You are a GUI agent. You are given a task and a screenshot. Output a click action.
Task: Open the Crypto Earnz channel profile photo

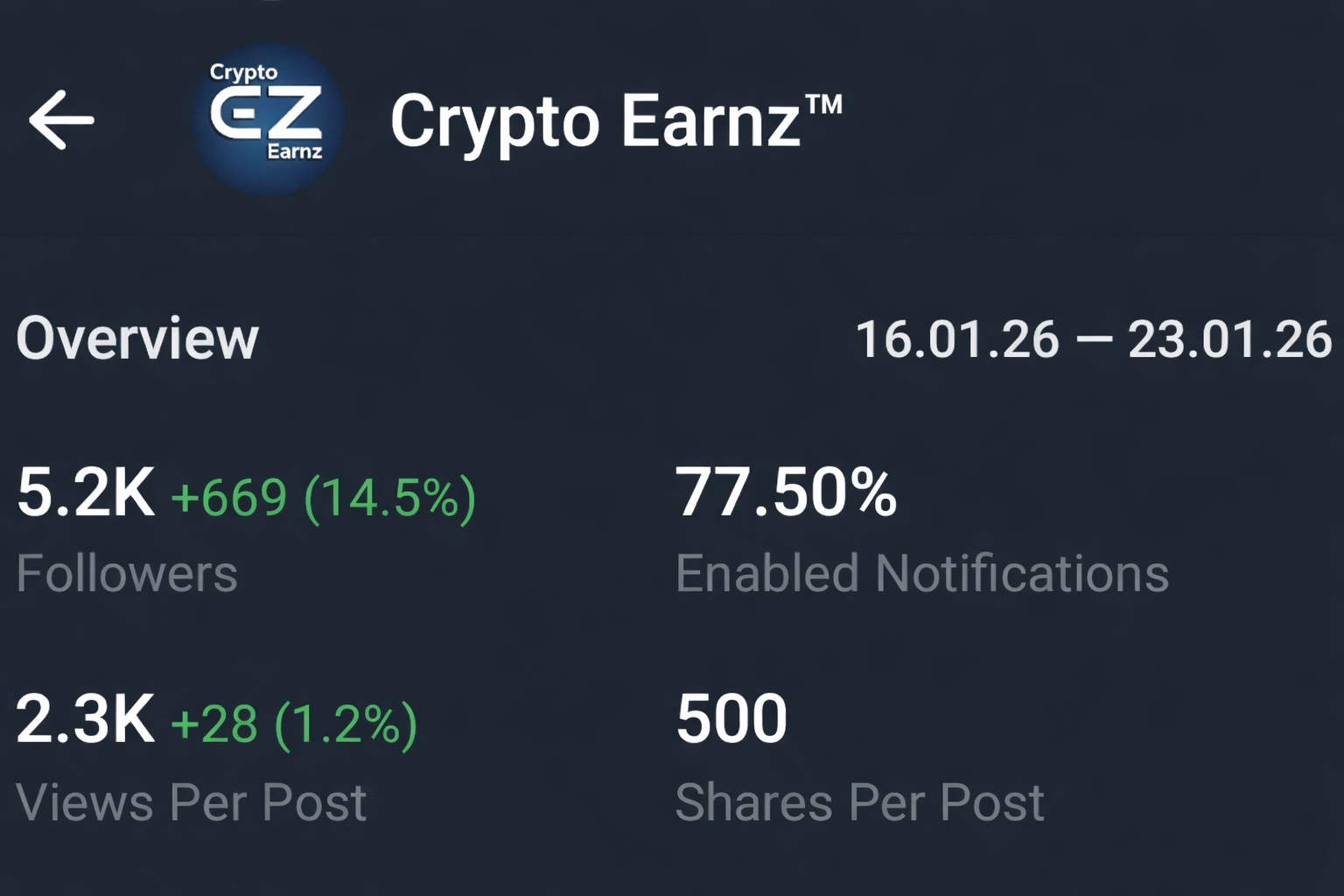(265, 119)
